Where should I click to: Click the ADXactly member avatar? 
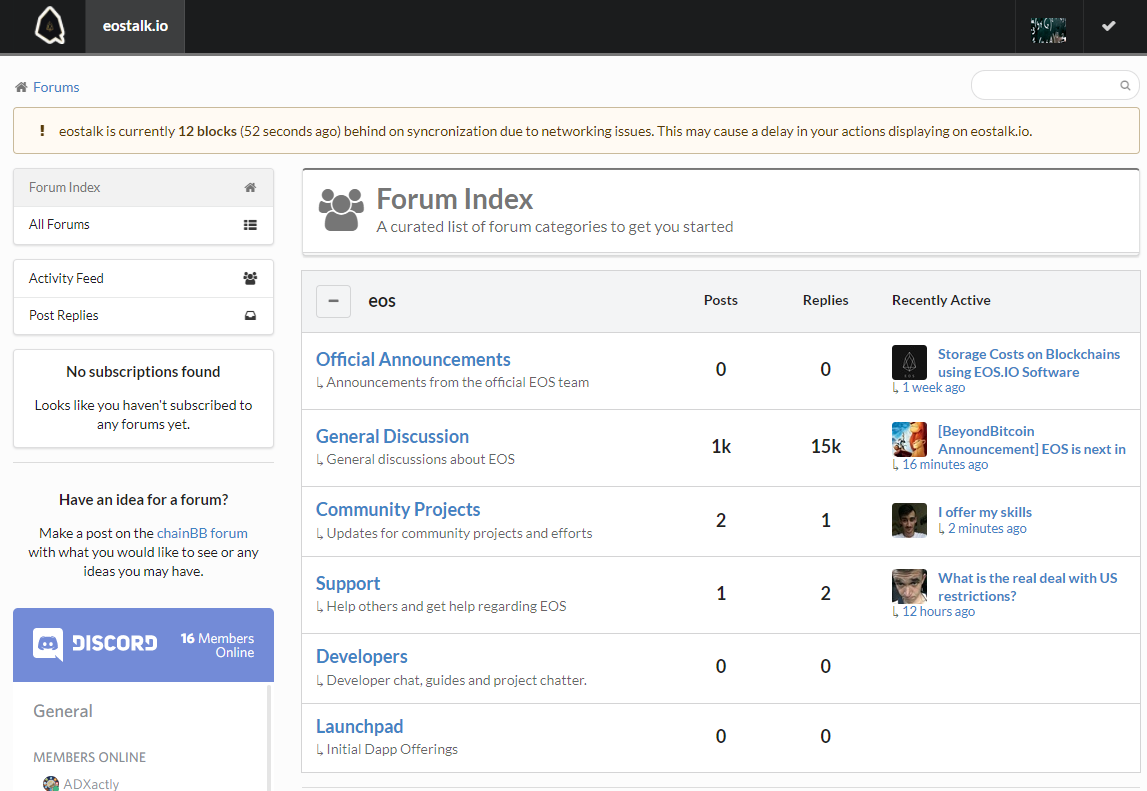[51, 784]
